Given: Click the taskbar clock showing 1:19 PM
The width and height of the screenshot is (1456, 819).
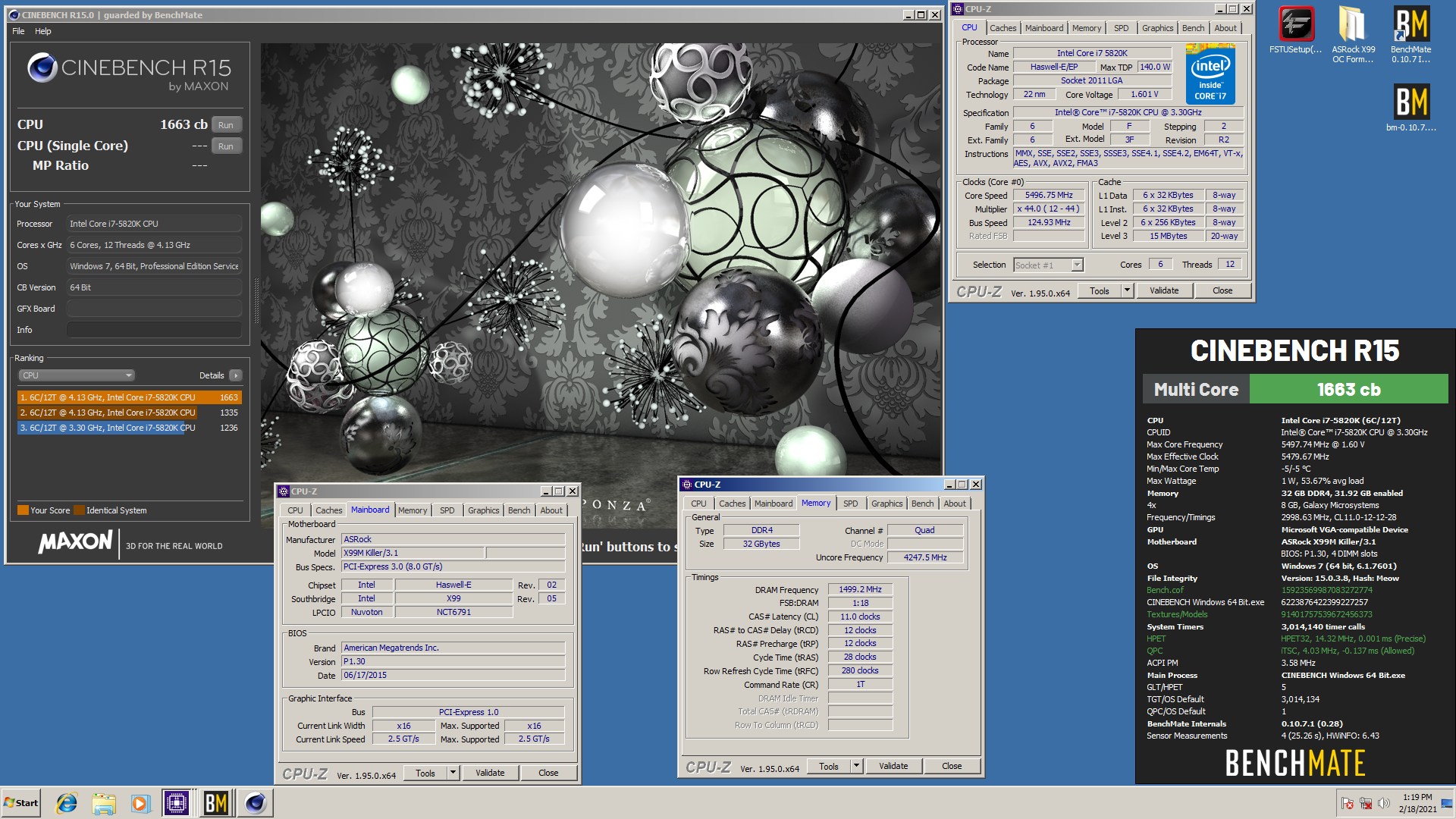Looking at the screenshot, I should point(1417,803).
